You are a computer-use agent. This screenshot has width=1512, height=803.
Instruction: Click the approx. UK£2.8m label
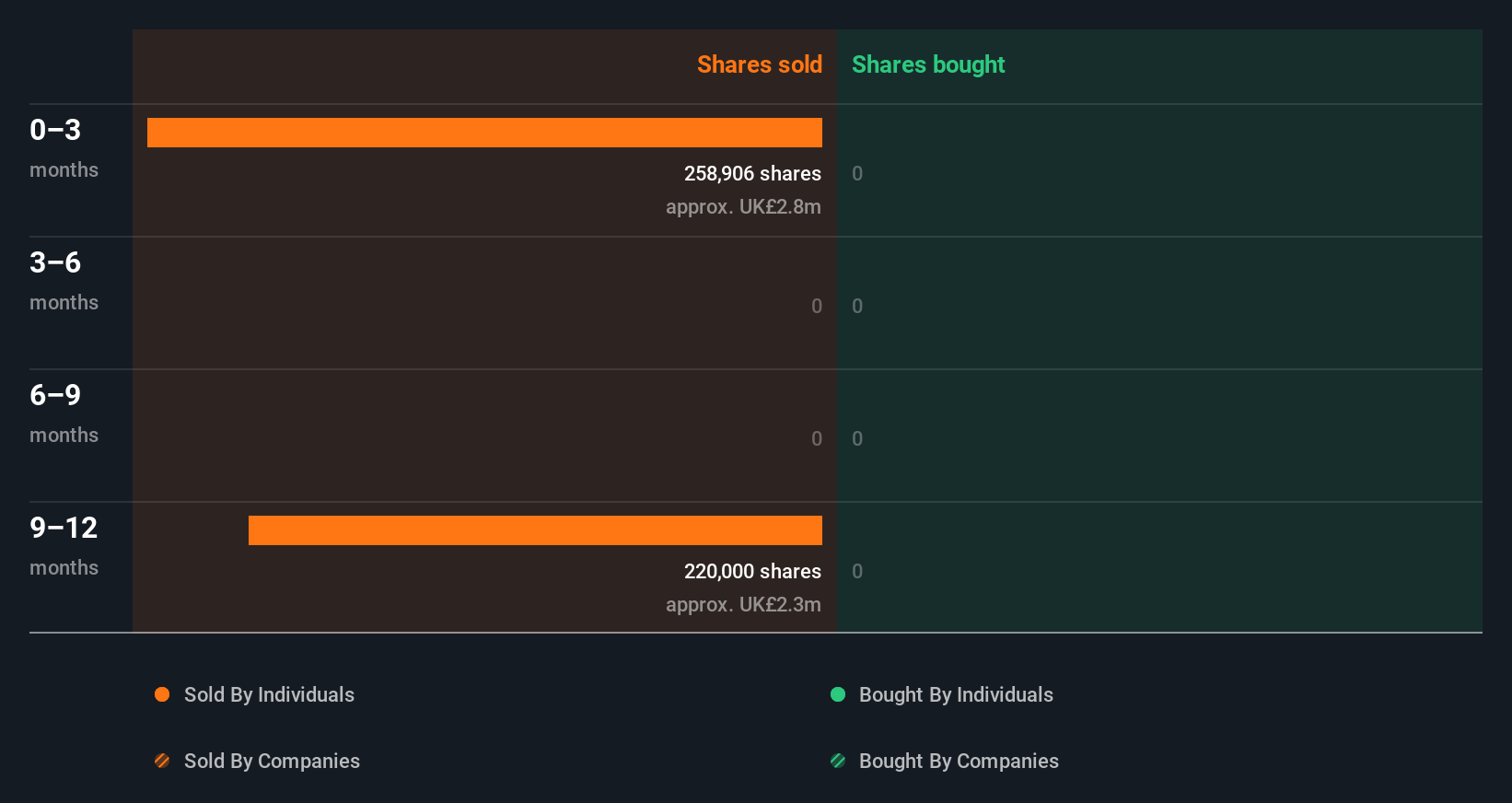coord(743,206)
